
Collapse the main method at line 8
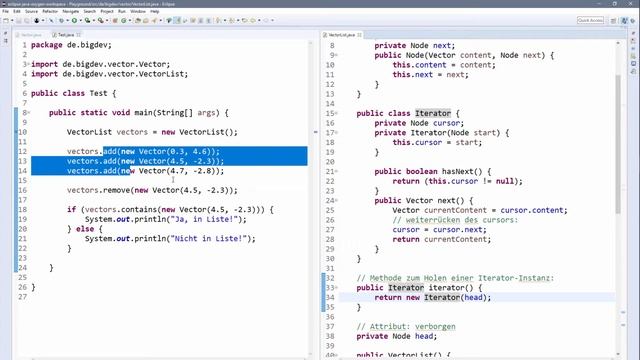(29, 113)
